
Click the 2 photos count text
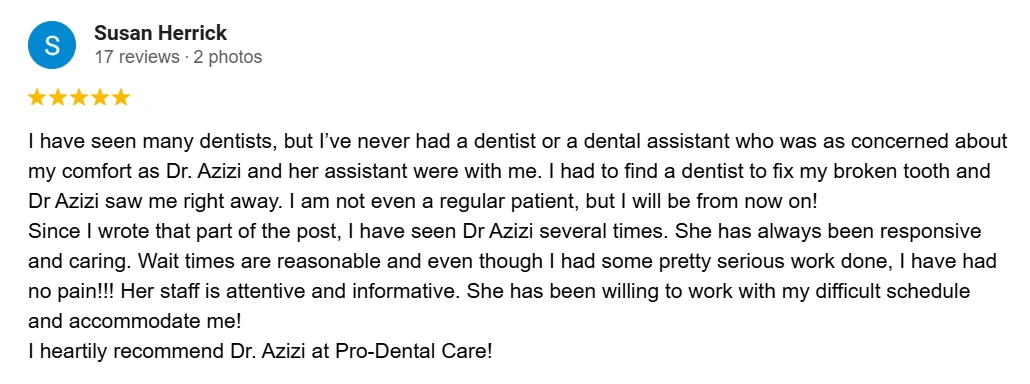(x=227, y=57)
